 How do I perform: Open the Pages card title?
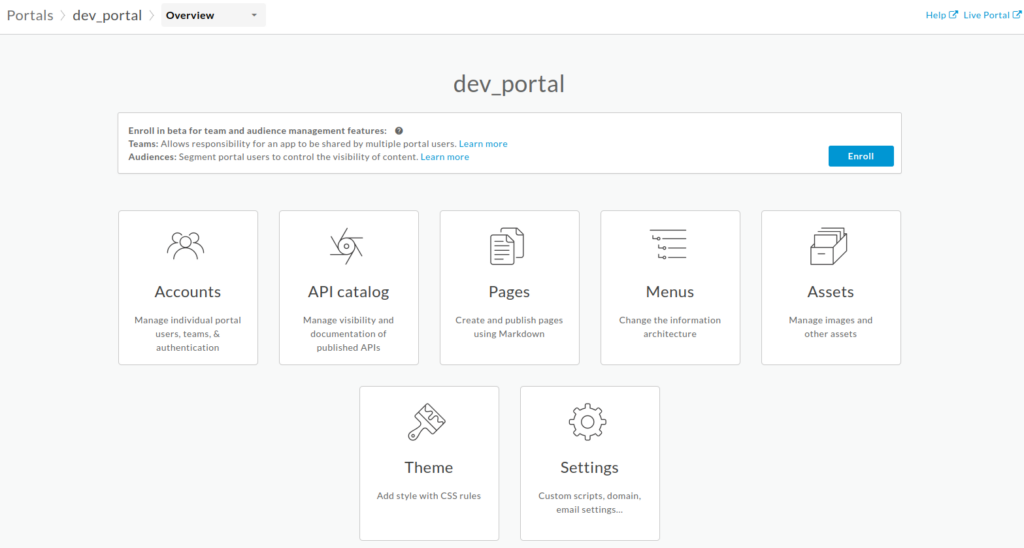(x=509, y=292)
